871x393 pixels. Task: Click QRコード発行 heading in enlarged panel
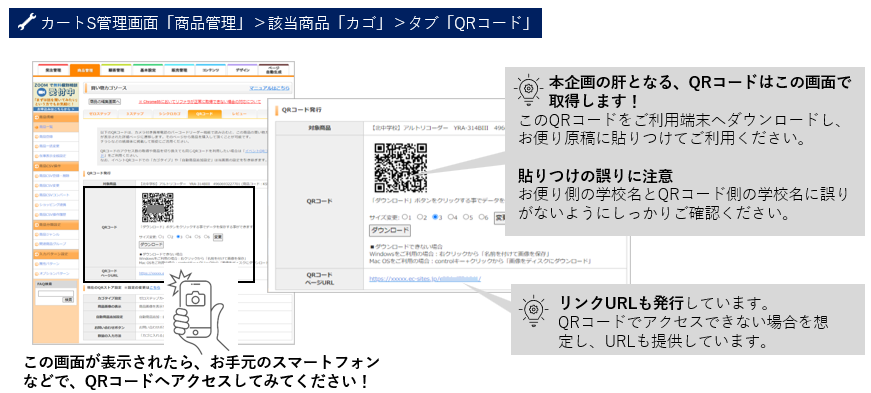[x=302, y=110]
